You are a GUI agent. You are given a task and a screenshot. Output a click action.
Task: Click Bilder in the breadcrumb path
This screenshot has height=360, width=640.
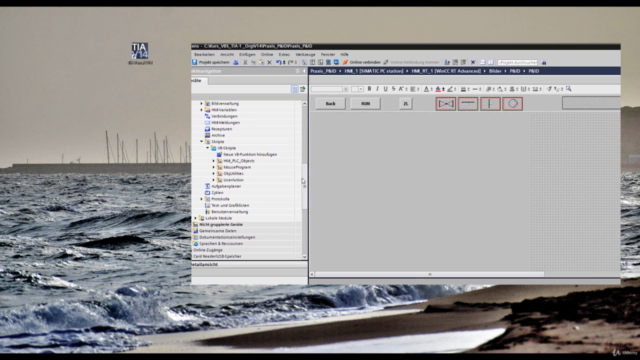coord(495,71)
